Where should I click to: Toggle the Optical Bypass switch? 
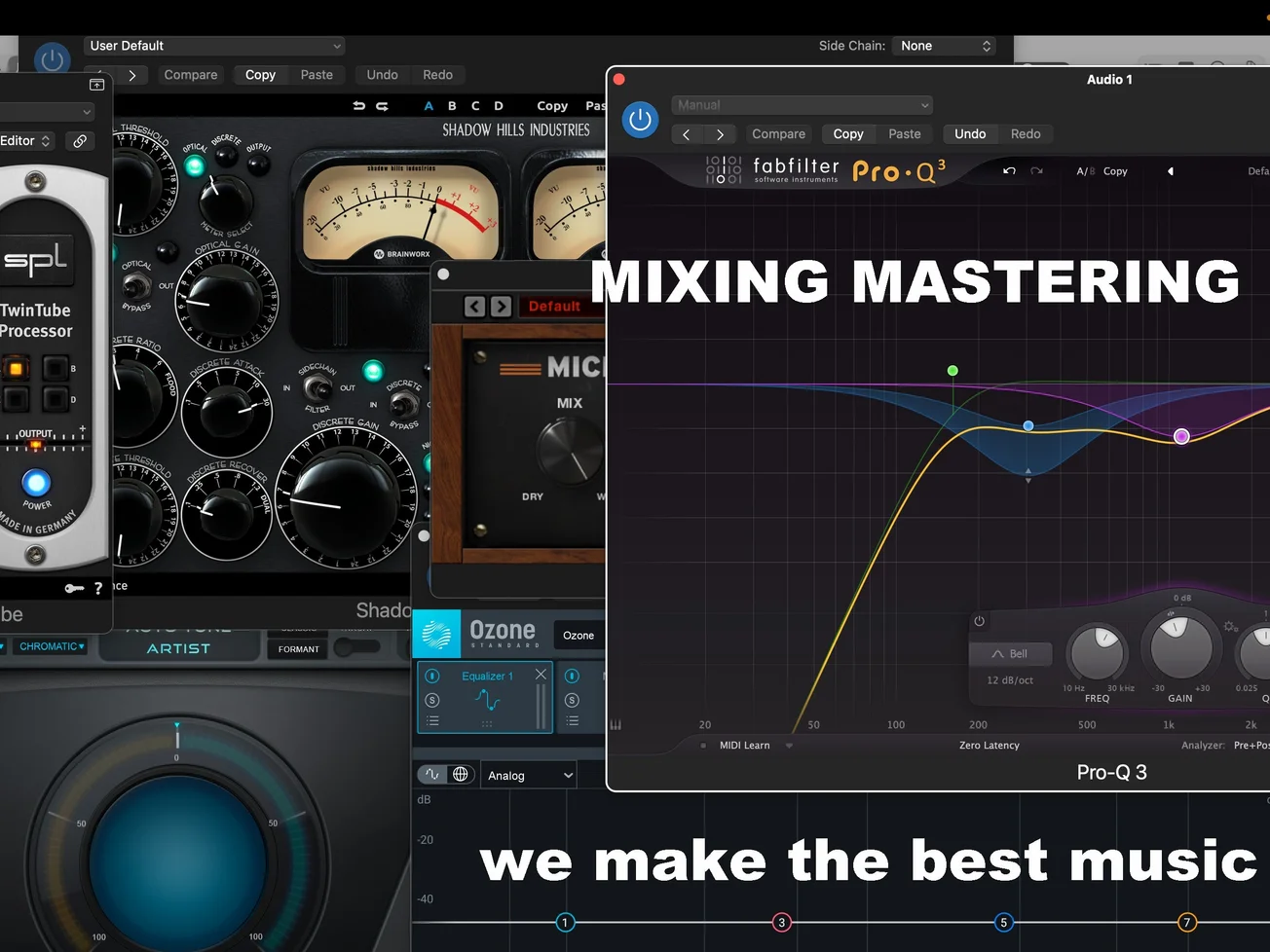(137, 286)
